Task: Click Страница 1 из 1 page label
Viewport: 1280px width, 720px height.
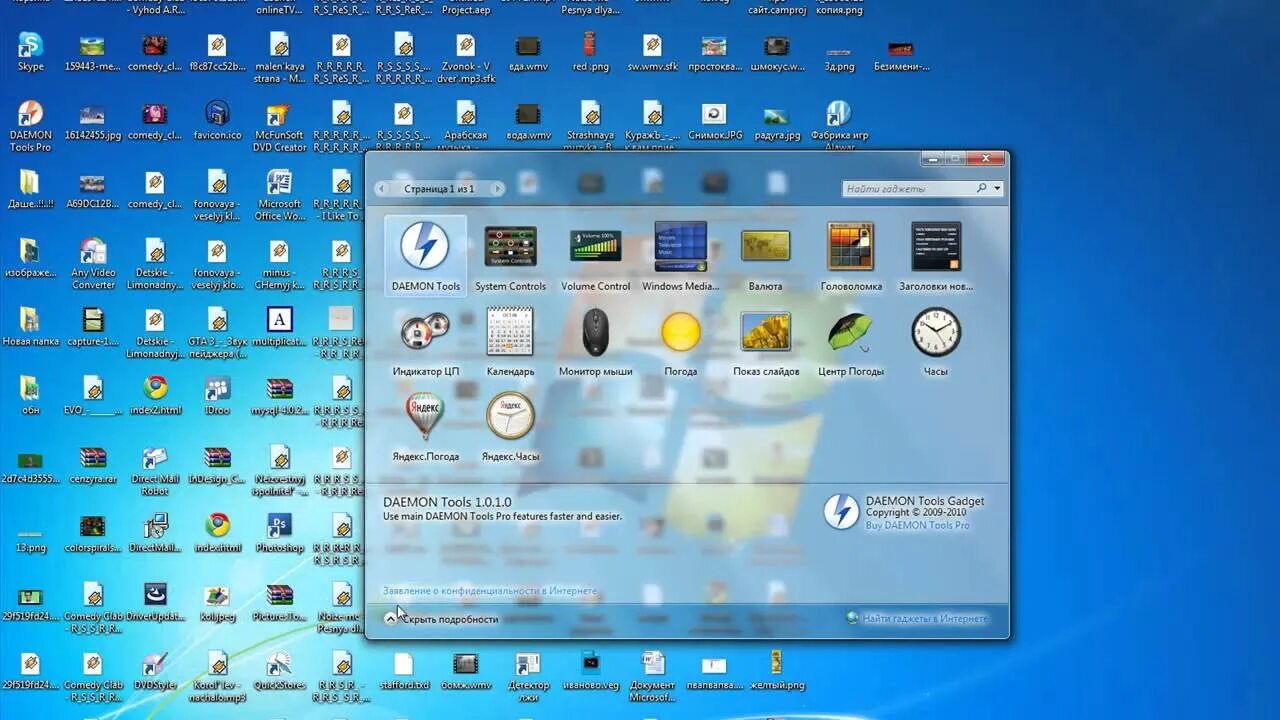Action: click(x=439, y=188)
